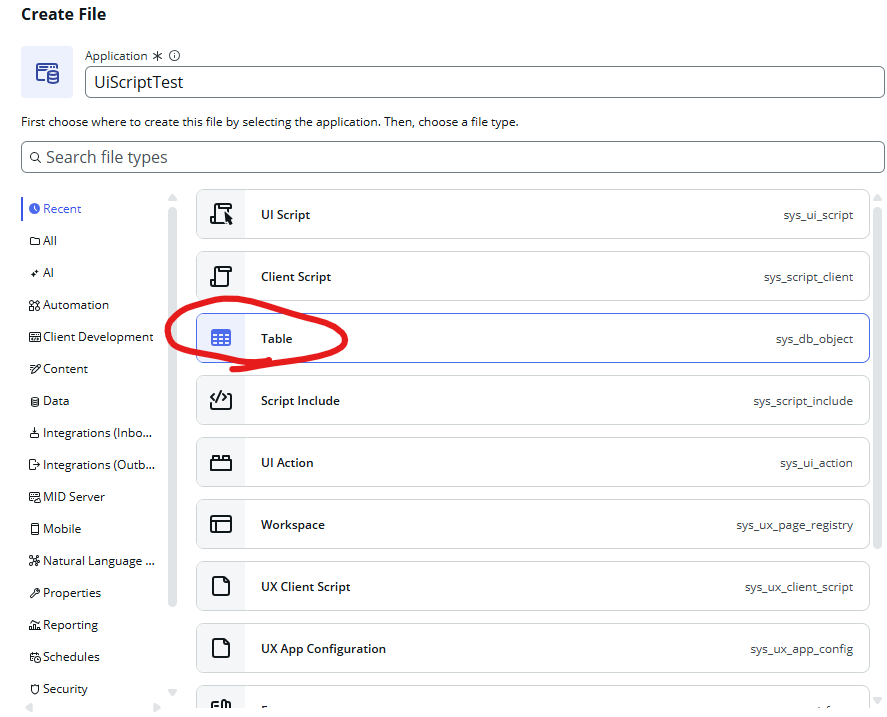This screenshot has width=887, height=717.
Task: Click the Integrations (Inbound) download icon
Action: pos(35,433)
